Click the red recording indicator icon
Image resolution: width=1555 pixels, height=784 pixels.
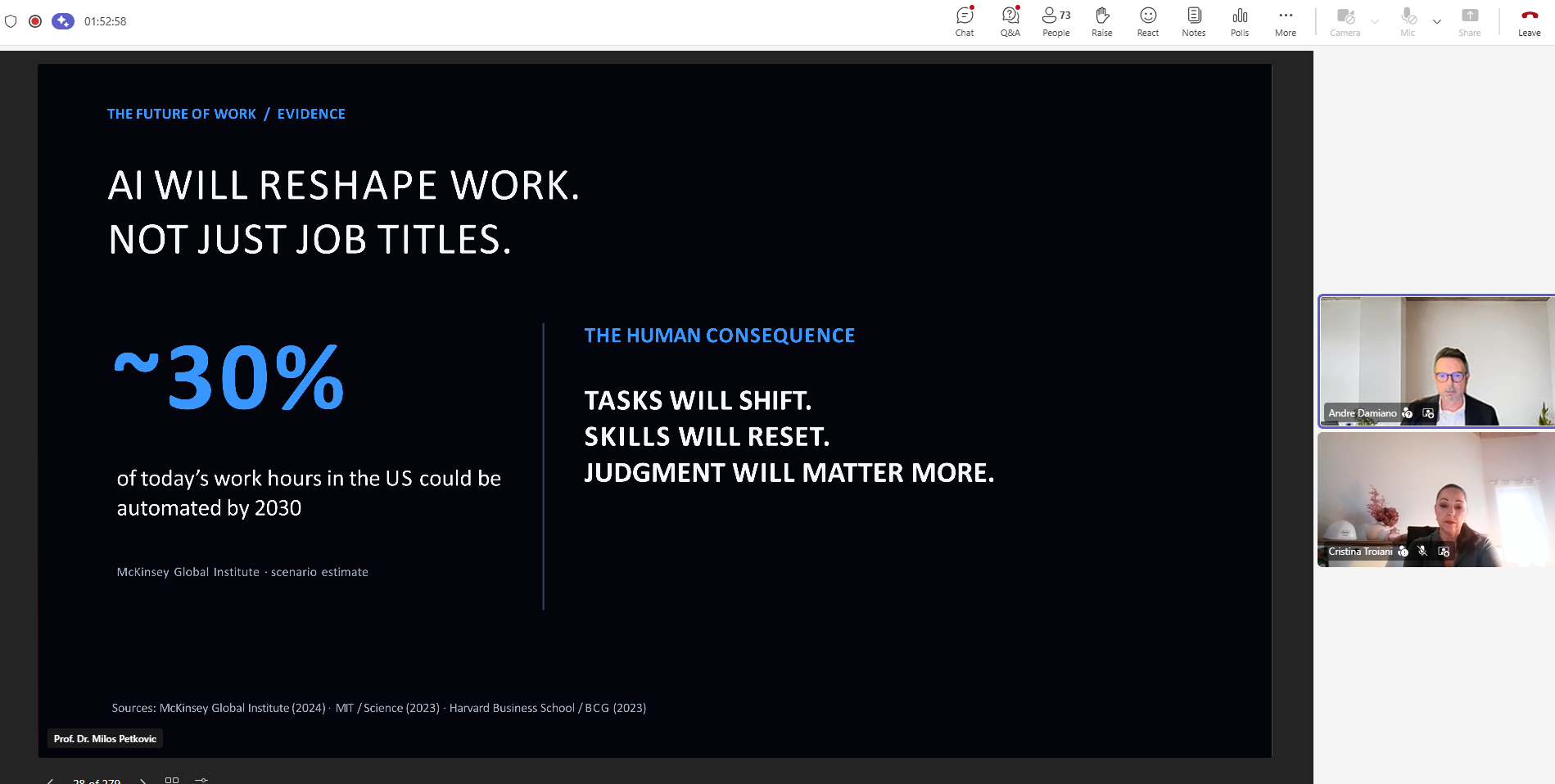click(35, 21)
